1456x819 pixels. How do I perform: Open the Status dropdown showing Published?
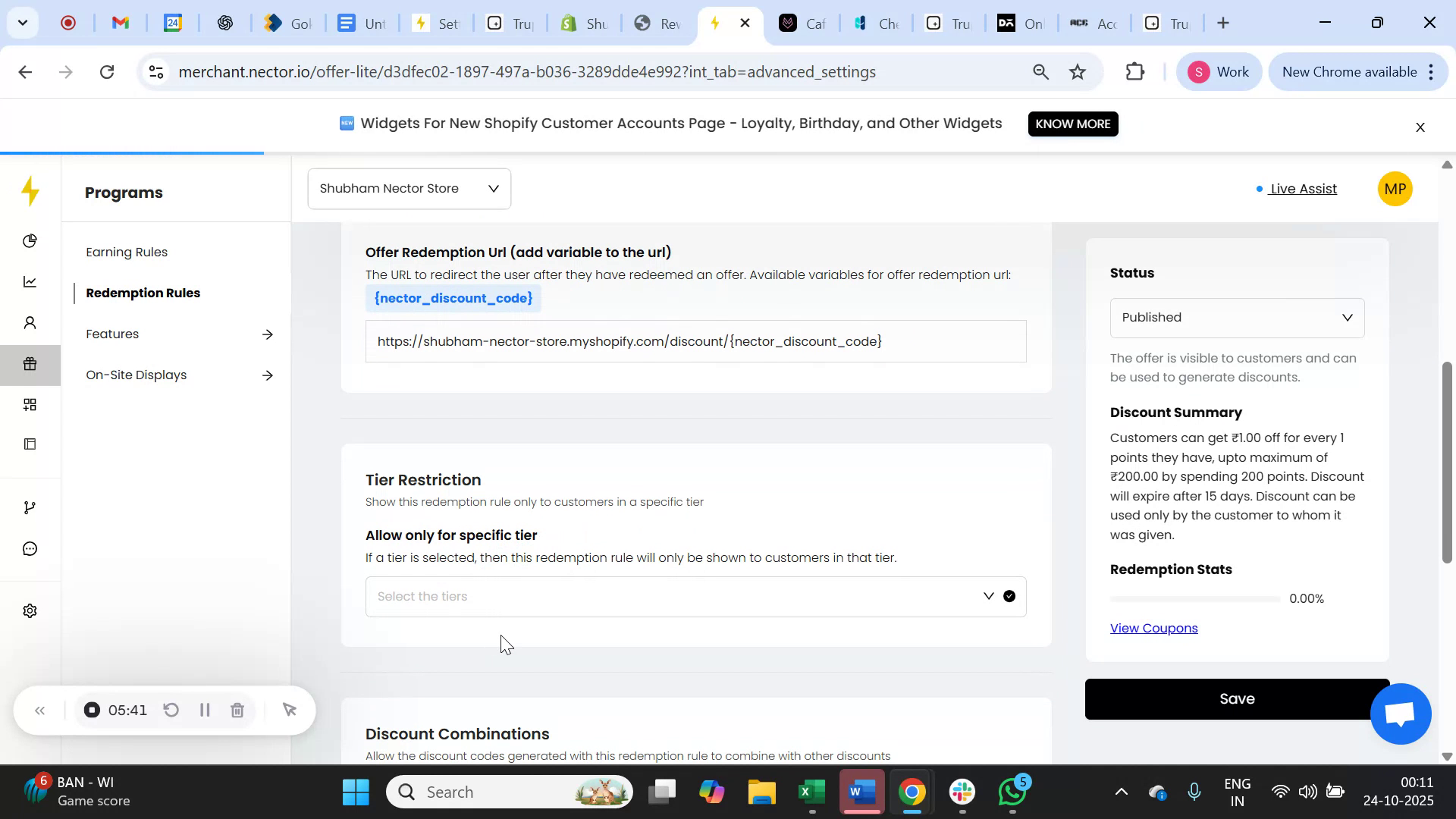1235,317
